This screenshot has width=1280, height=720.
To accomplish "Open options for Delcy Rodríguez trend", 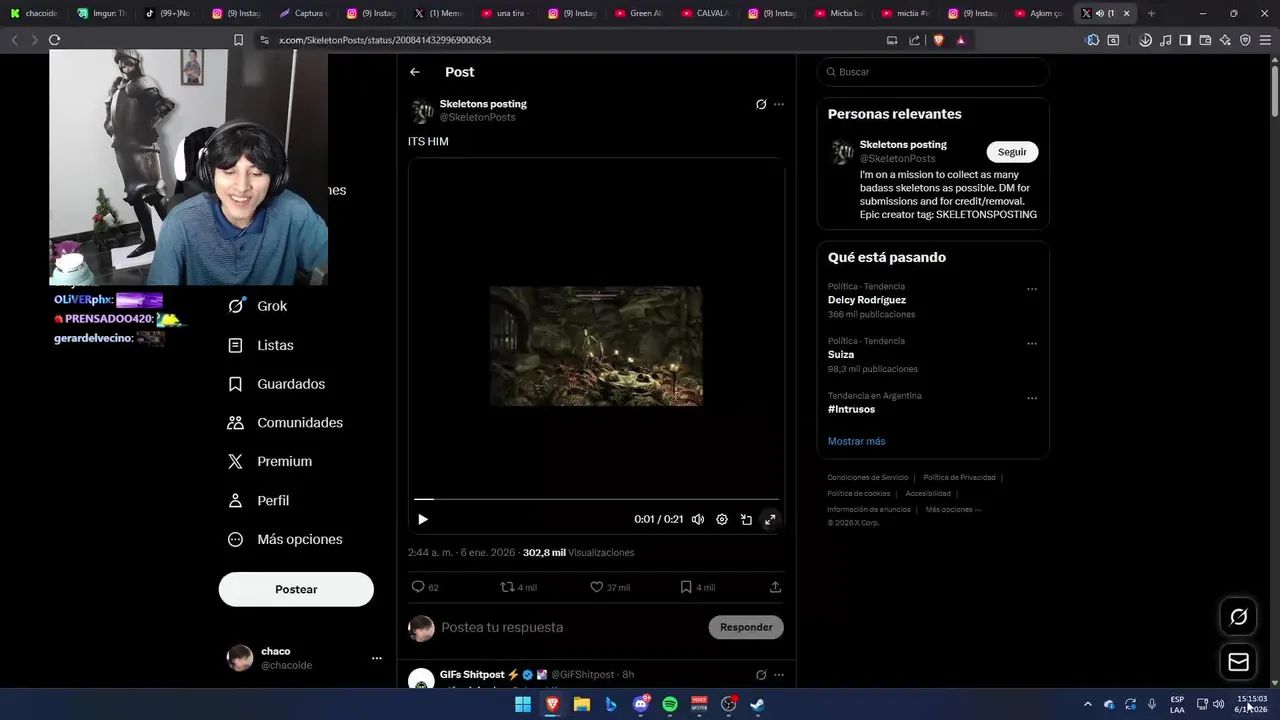I will (1032, 289).
